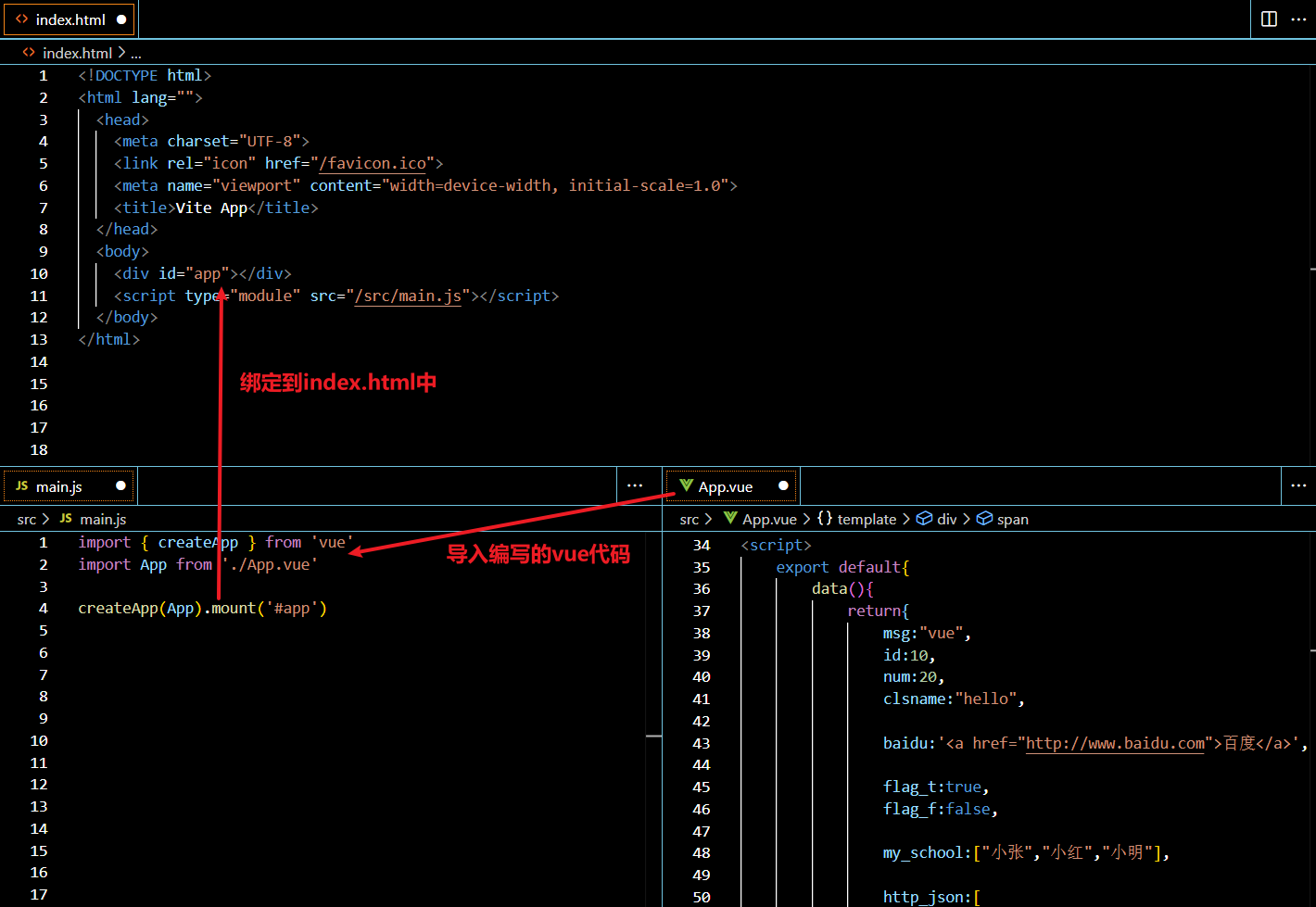Click line number 43 in App.vue
Viewport: 1316px width, 907px height.
click(702, 743)
